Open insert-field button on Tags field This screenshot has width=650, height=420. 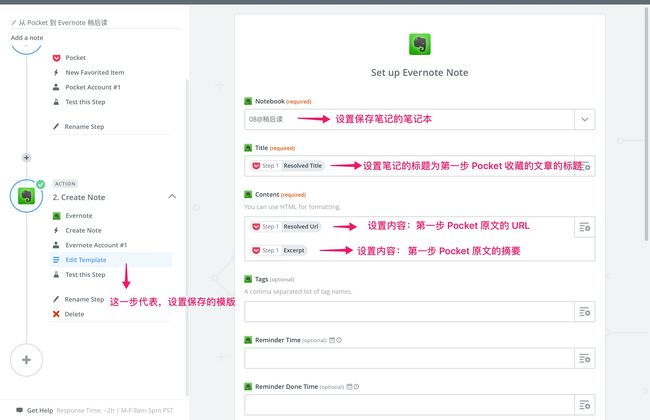click(585, 312)
